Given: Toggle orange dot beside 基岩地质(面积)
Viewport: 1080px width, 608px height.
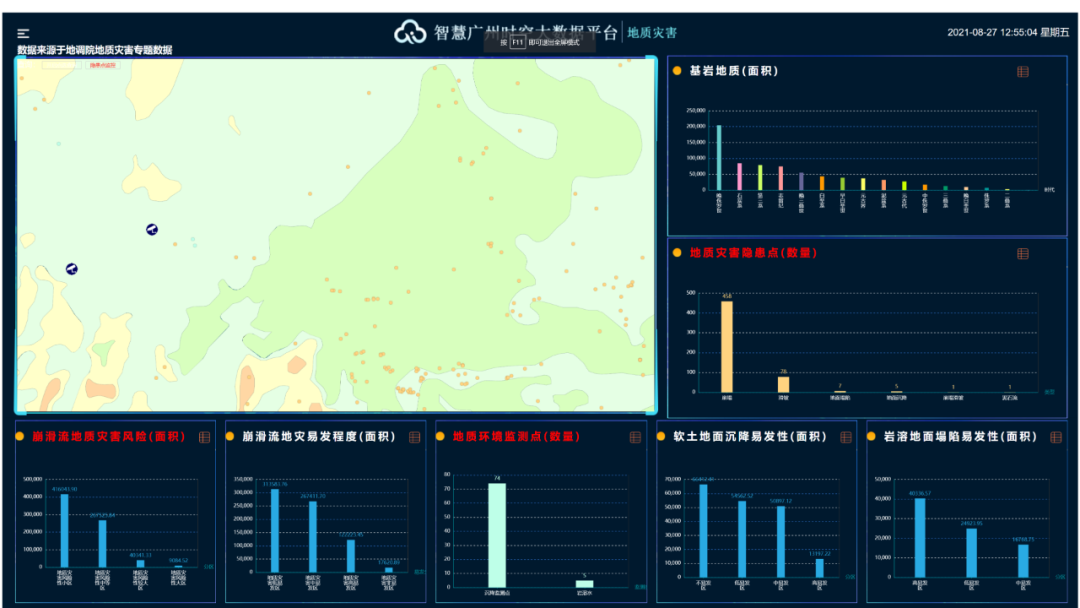Looking at the screenshot, I should click(x=677, y=71).
